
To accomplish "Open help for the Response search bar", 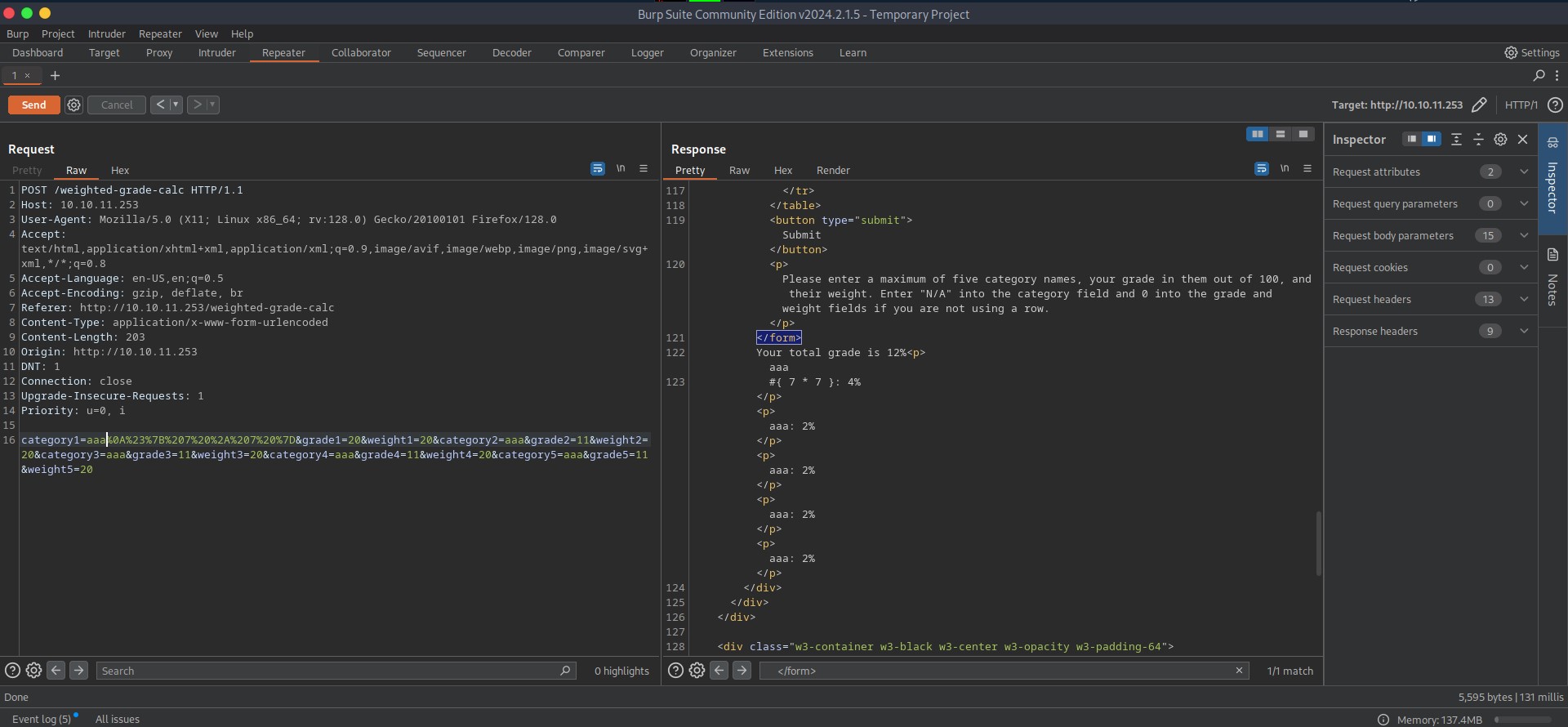I will pyautogui.click(x=675, y=671).
